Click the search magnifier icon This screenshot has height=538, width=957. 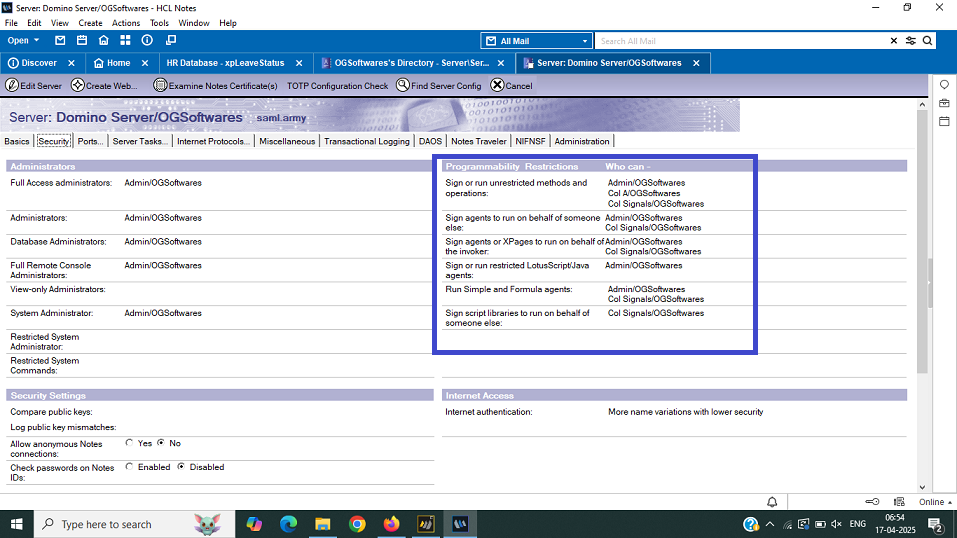[x=927, y=41]
